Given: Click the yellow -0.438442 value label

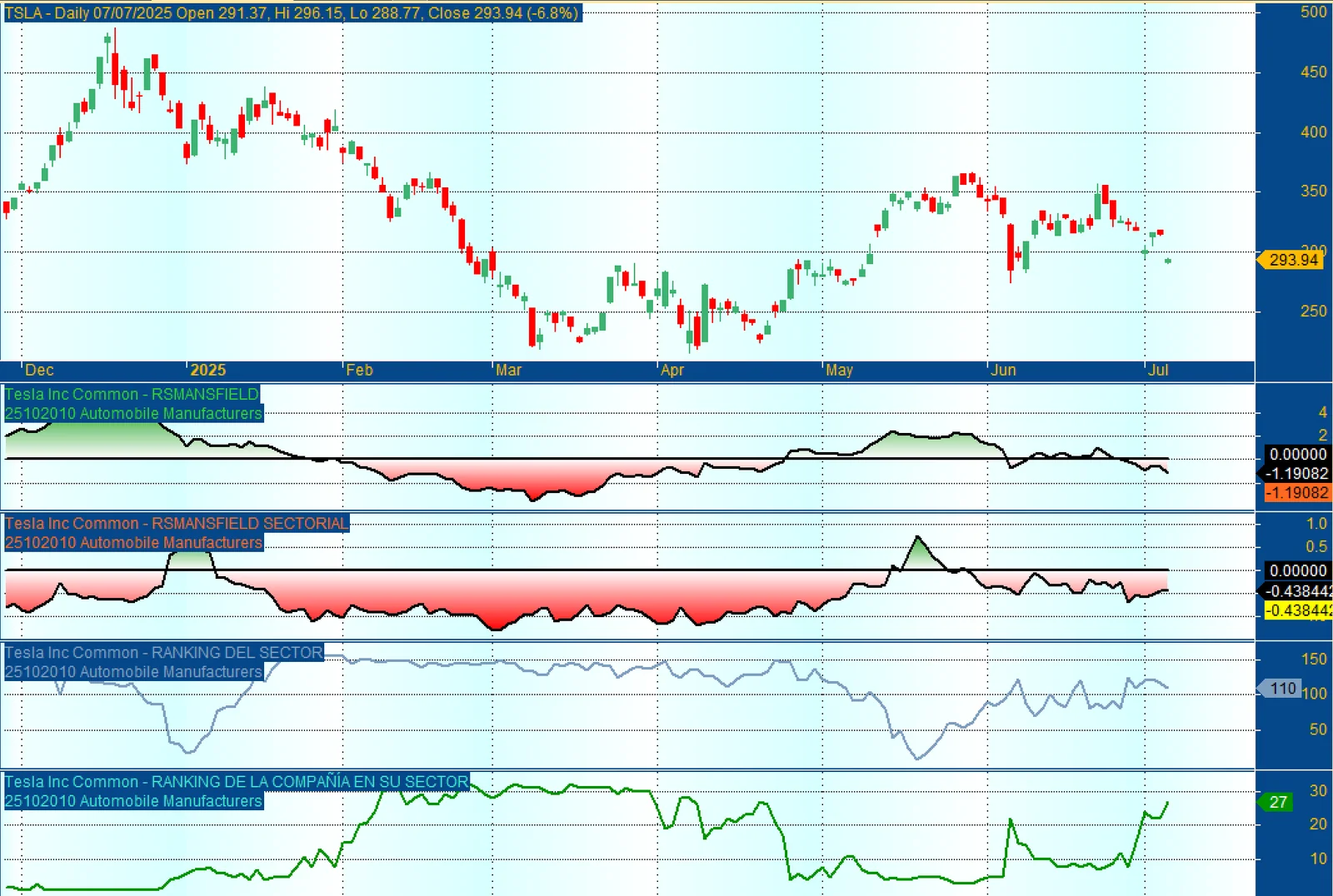Looking at the screenshot, I should click(x=1298, y=611).
